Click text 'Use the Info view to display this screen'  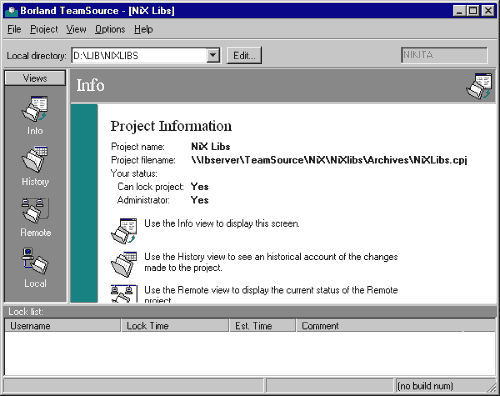222,223
